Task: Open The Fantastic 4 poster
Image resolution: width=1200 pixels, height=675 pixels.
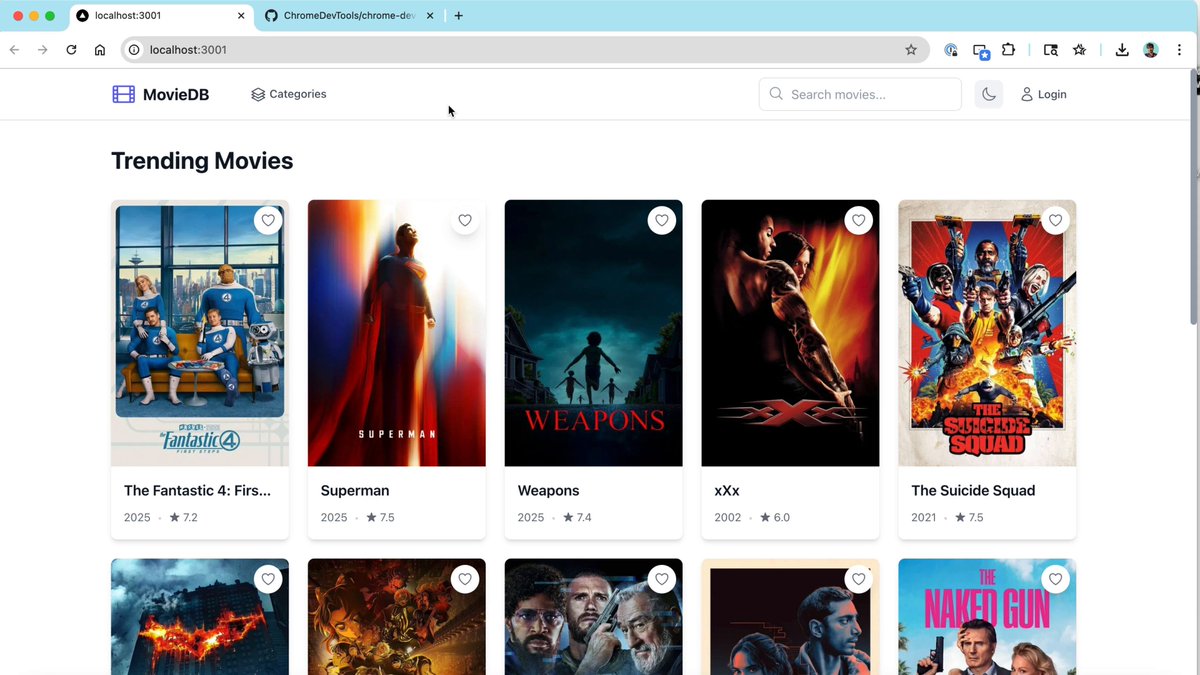Action: (x=200, y=333)
